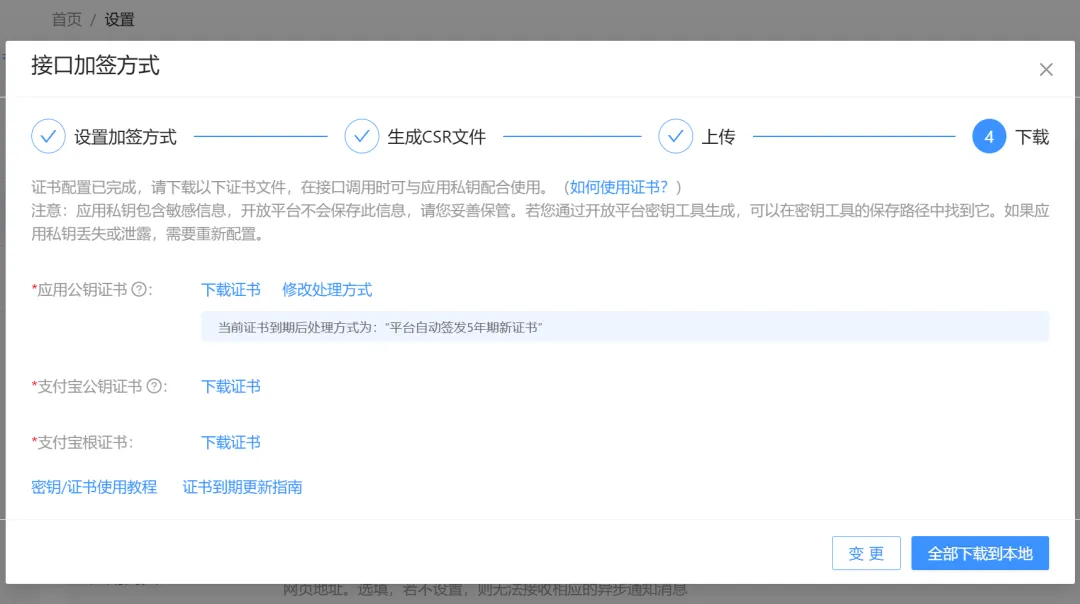This screenshot has height=604, width=1080.
Task: Click 全部下载到本地 button
Action: [x=979, y=553]
